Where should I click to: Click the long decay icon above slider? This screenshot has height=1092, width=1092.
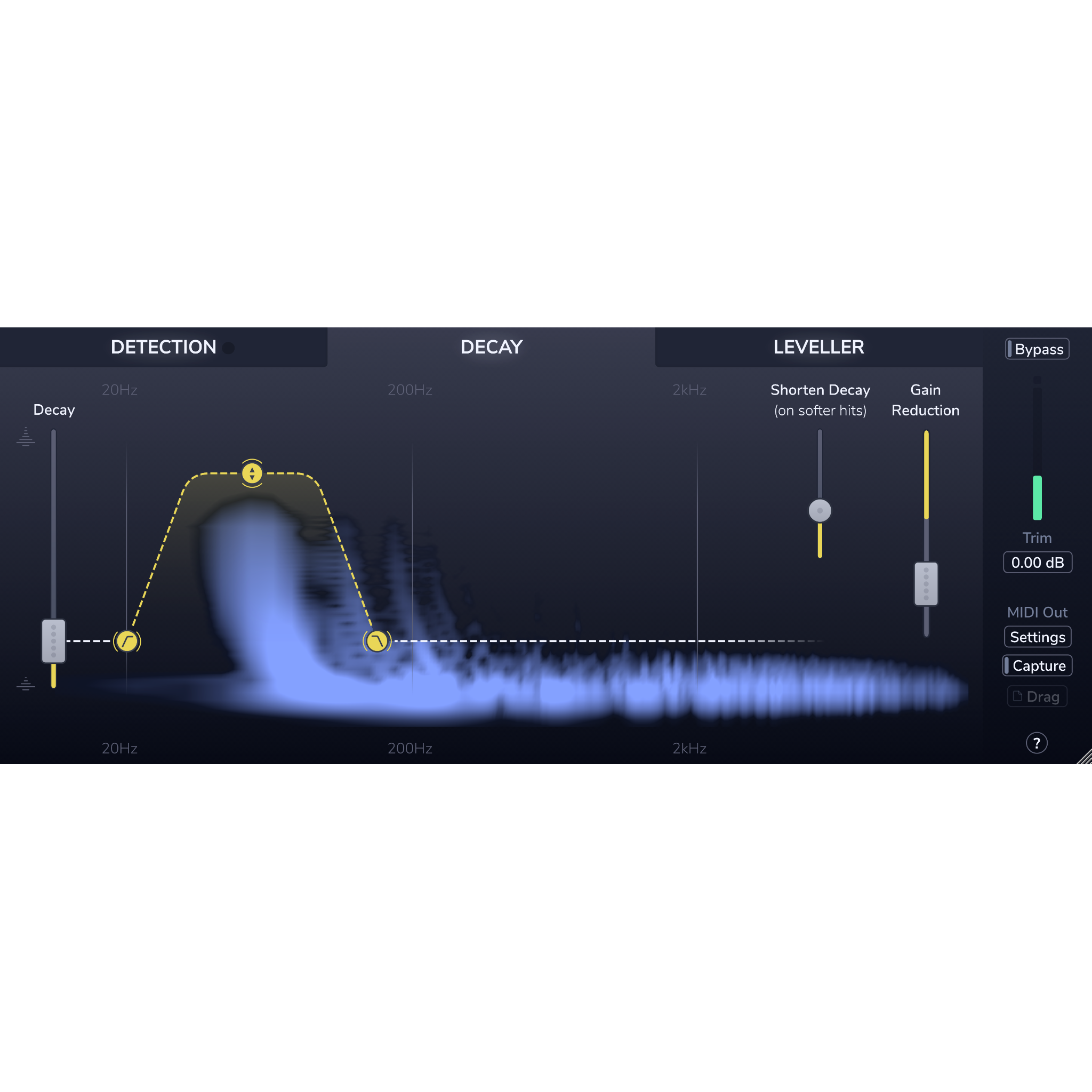26,437
